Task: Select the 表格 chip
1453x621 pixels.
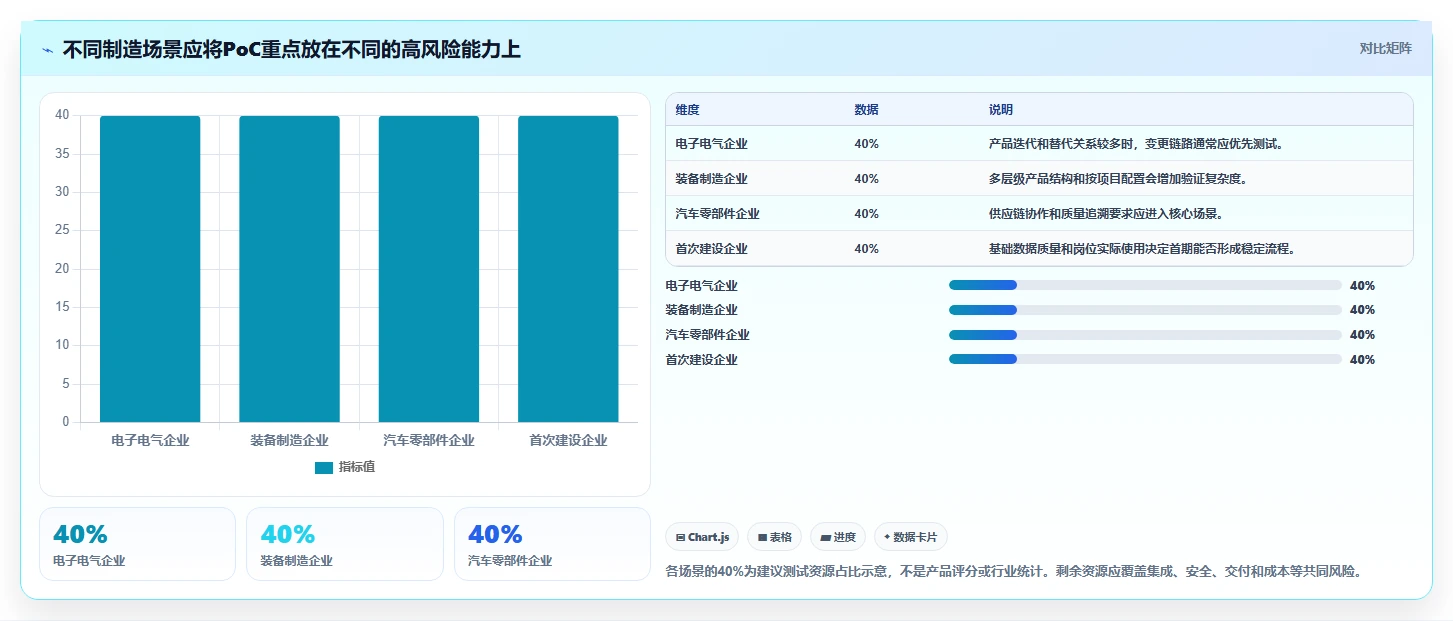Action: coord(775,537)
